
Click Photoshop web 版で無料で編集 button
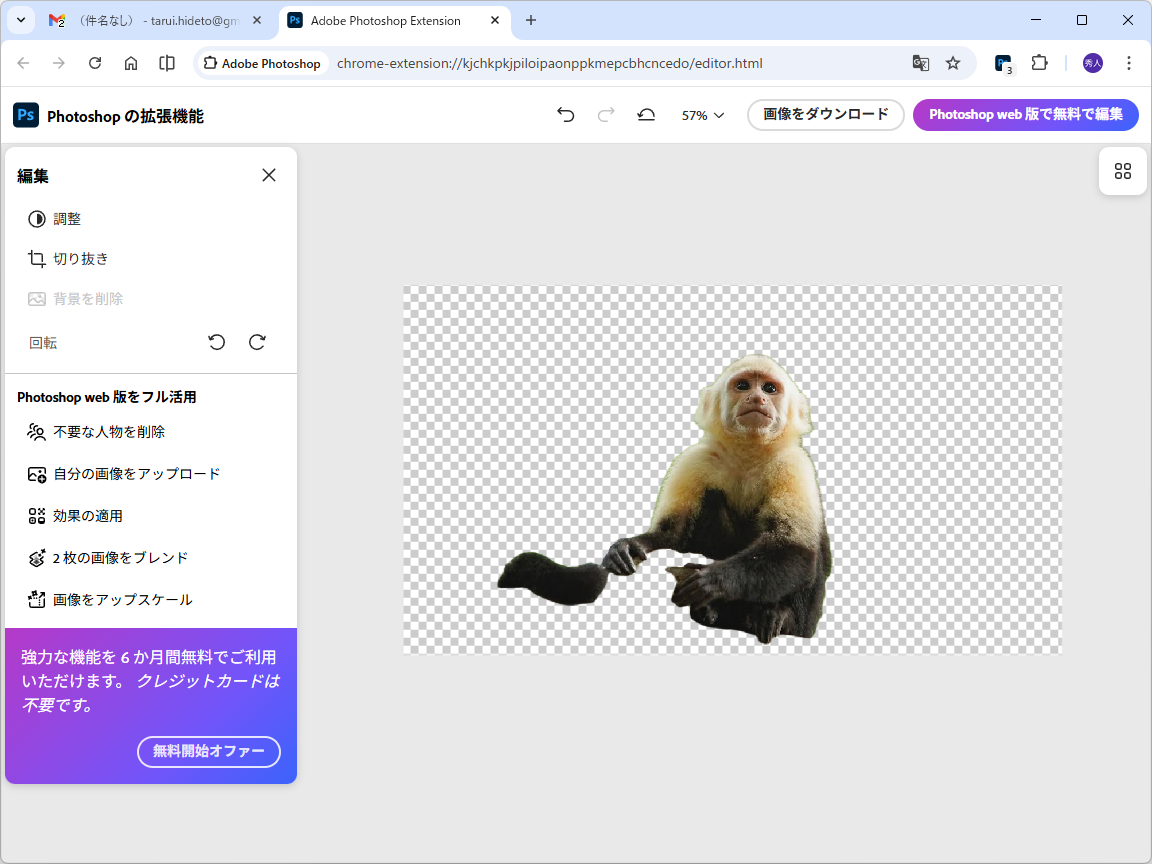click(1026, 115)
